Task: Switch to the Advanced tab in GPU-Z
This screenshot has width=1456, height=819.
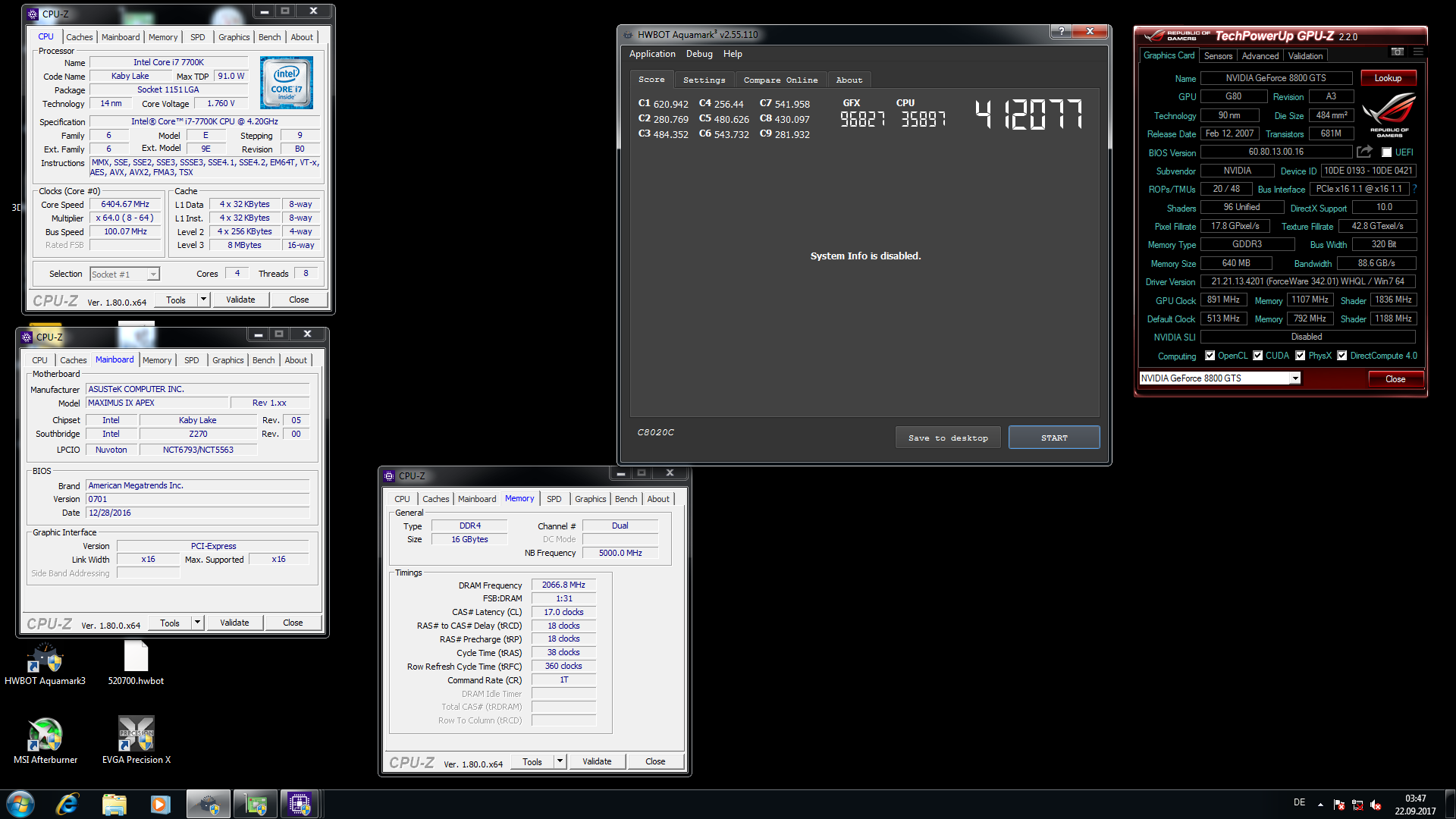Action: point(1260,56)
